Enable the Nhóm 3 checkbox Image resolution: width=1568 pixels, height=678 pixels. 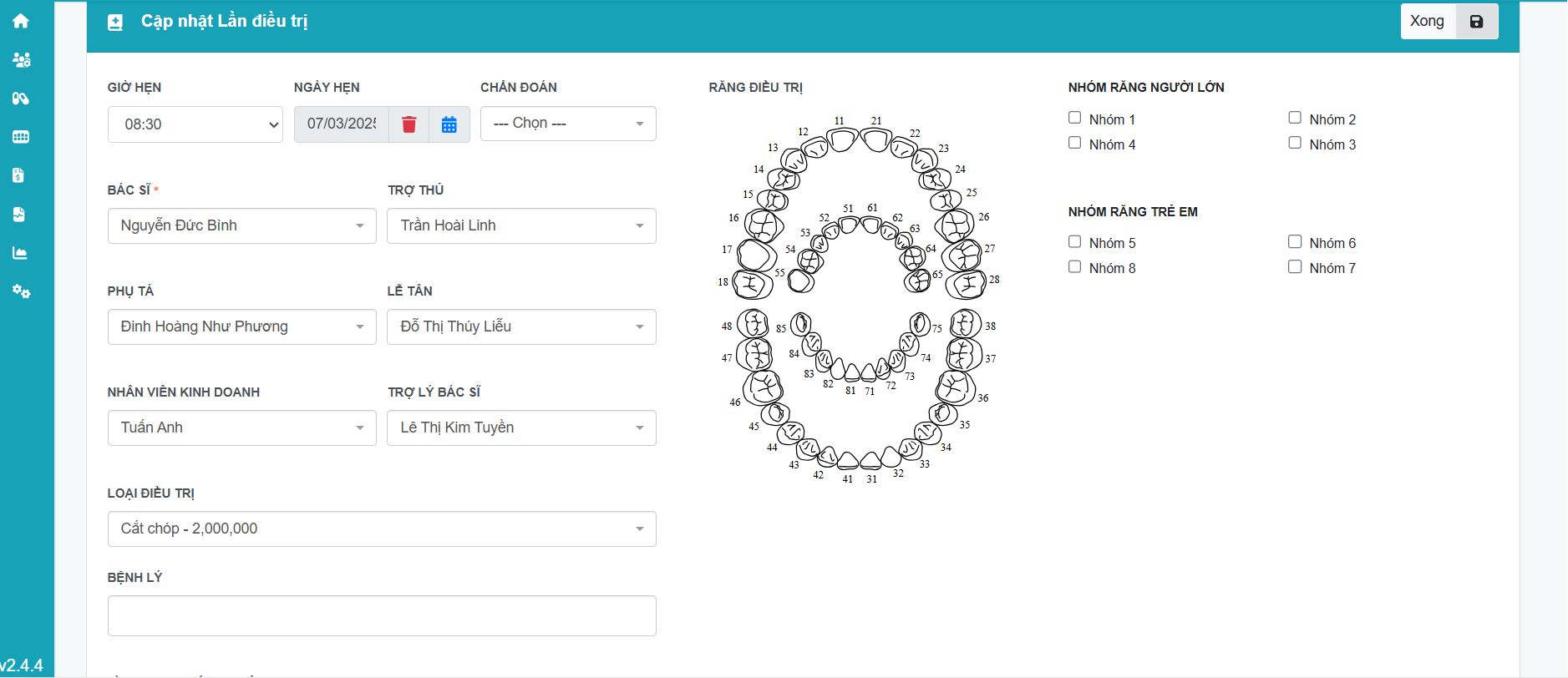(x=1295, y=143)
